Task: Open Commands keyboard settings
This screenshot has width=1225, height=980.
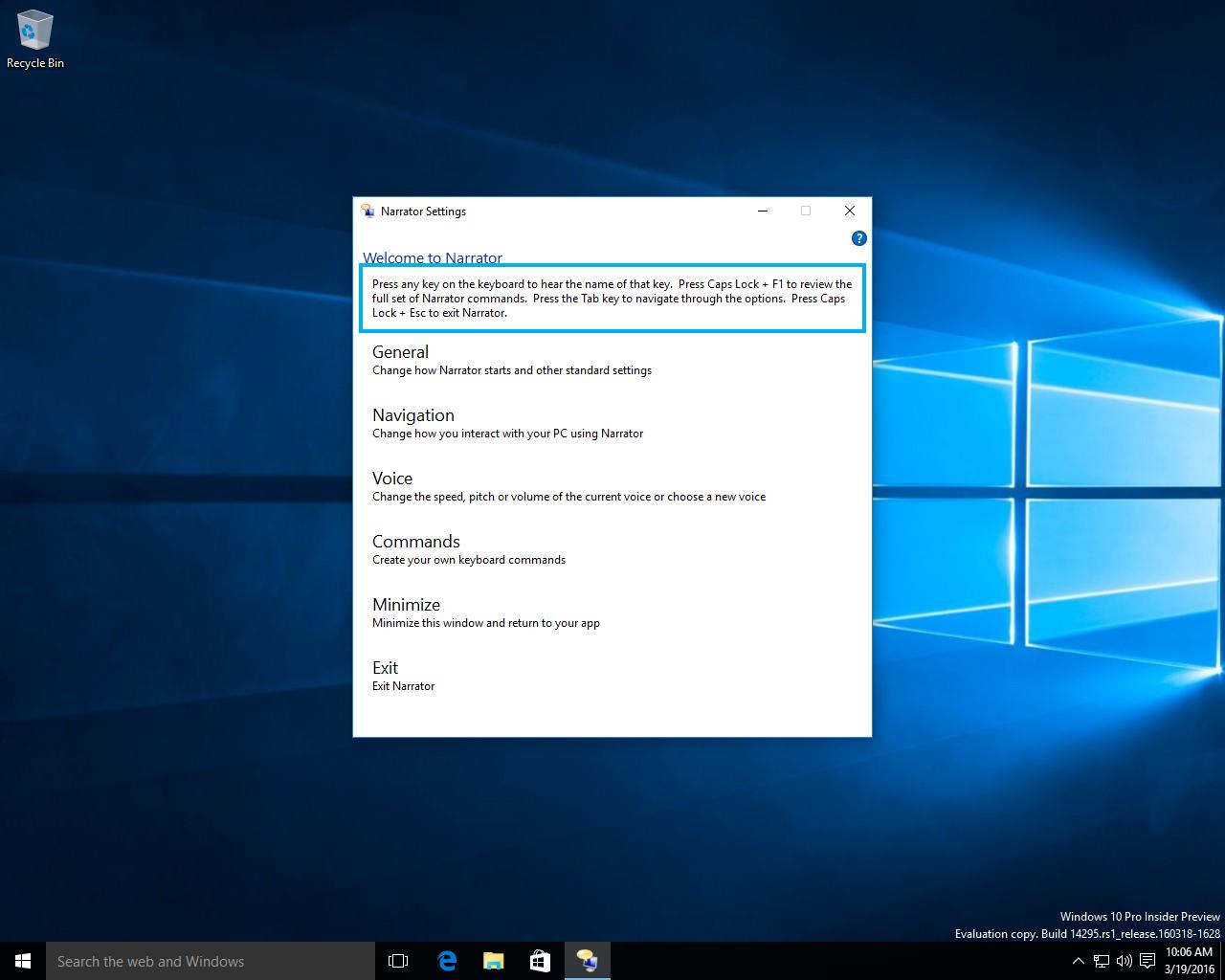Action: (x=469, y=549)
